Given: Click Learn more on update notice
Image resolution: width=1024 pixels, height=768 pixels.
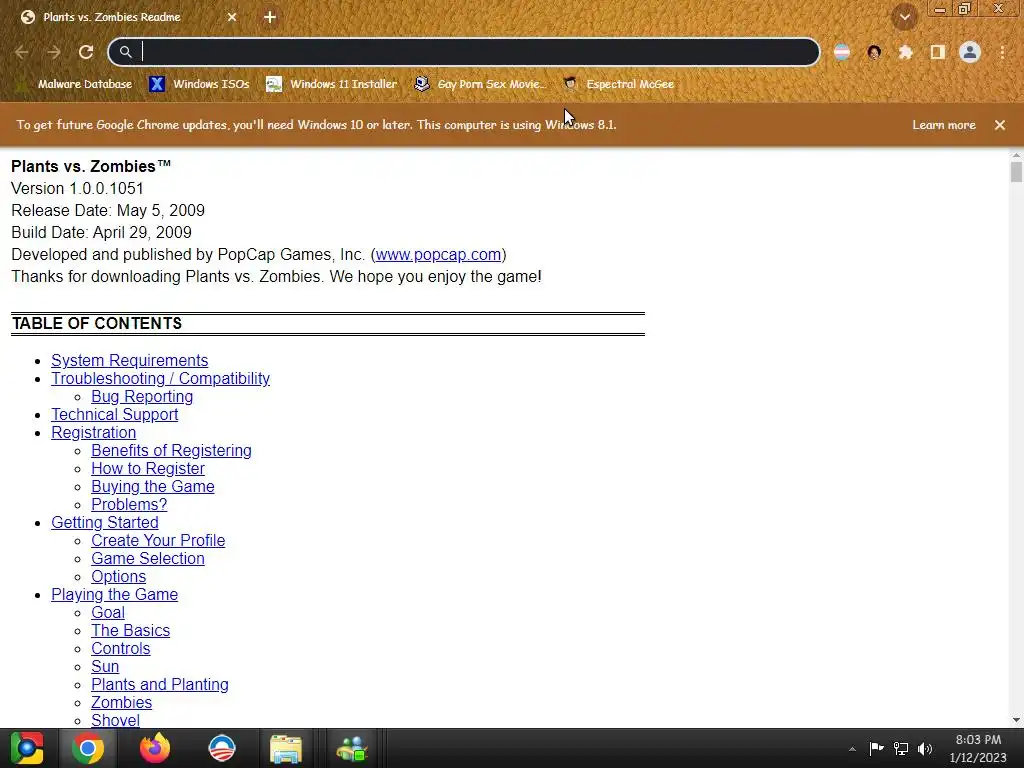Looking at the screenshot, I should point(944,125).
